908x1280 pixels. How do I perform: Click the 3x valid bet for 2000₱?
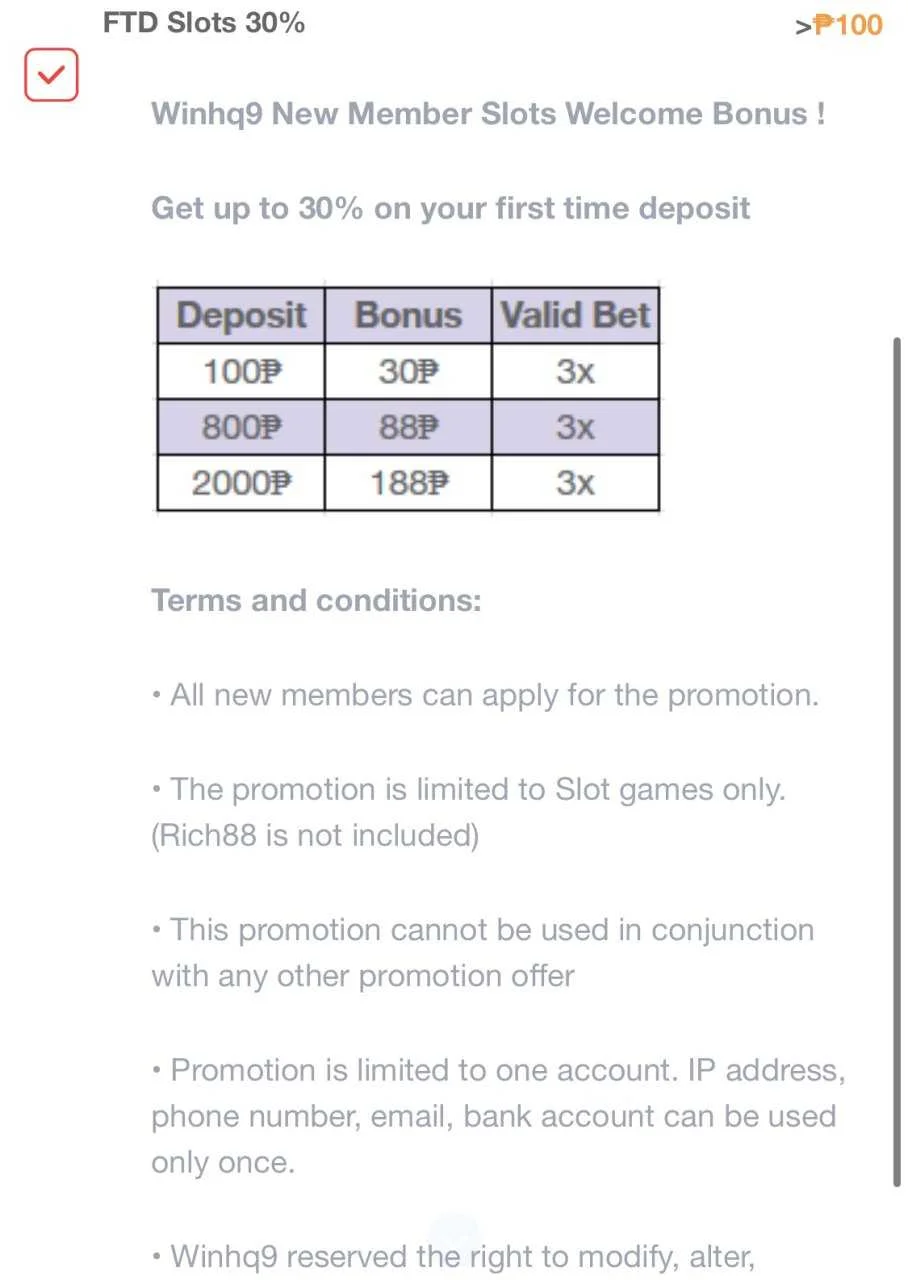[576, 483]
